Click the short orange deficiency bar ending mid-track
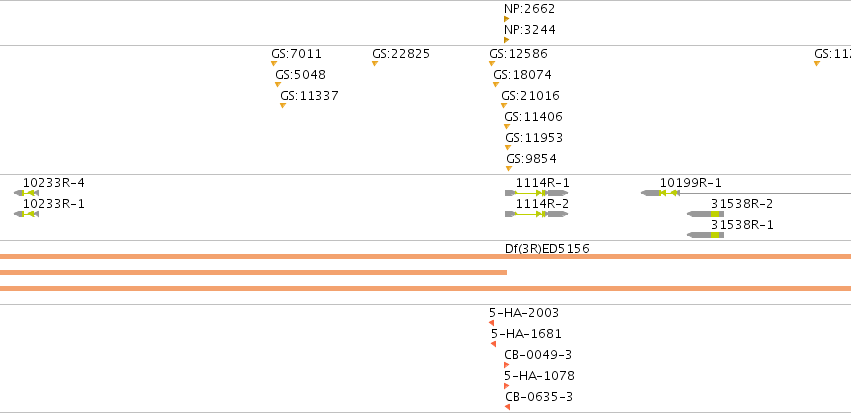 click(253, 272)
